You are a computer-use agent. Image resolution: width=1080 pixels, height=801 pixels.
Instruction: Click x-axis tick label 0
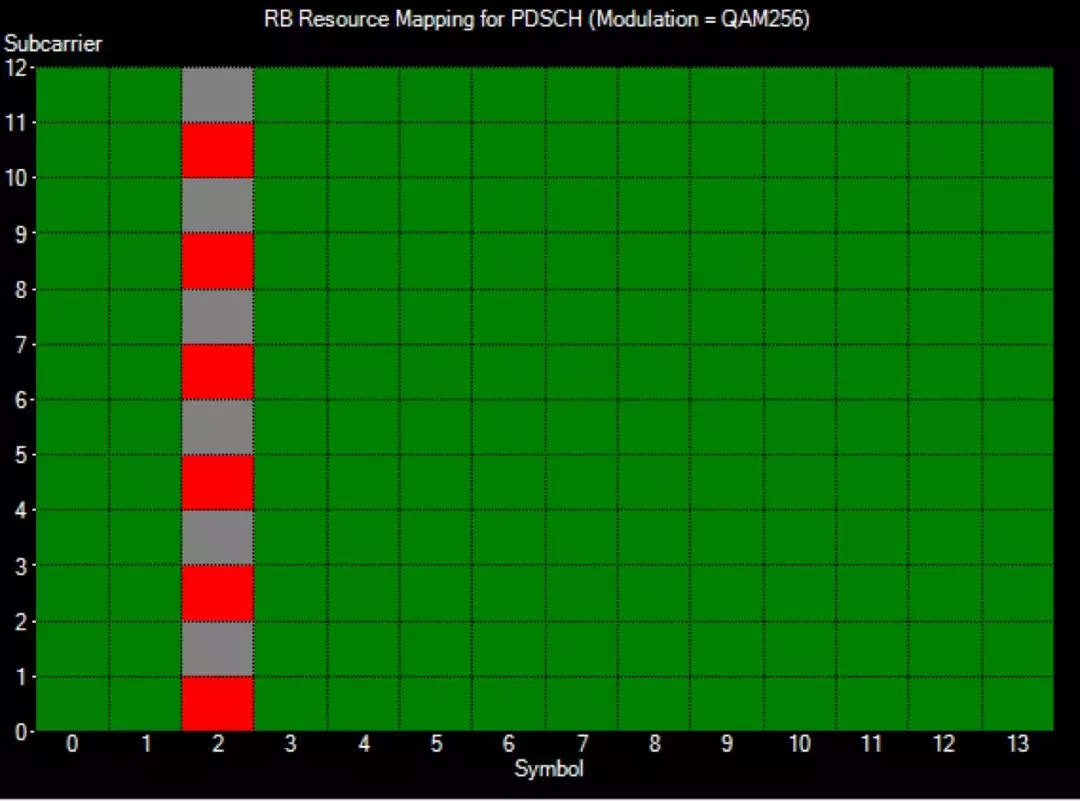click(72, 745)
